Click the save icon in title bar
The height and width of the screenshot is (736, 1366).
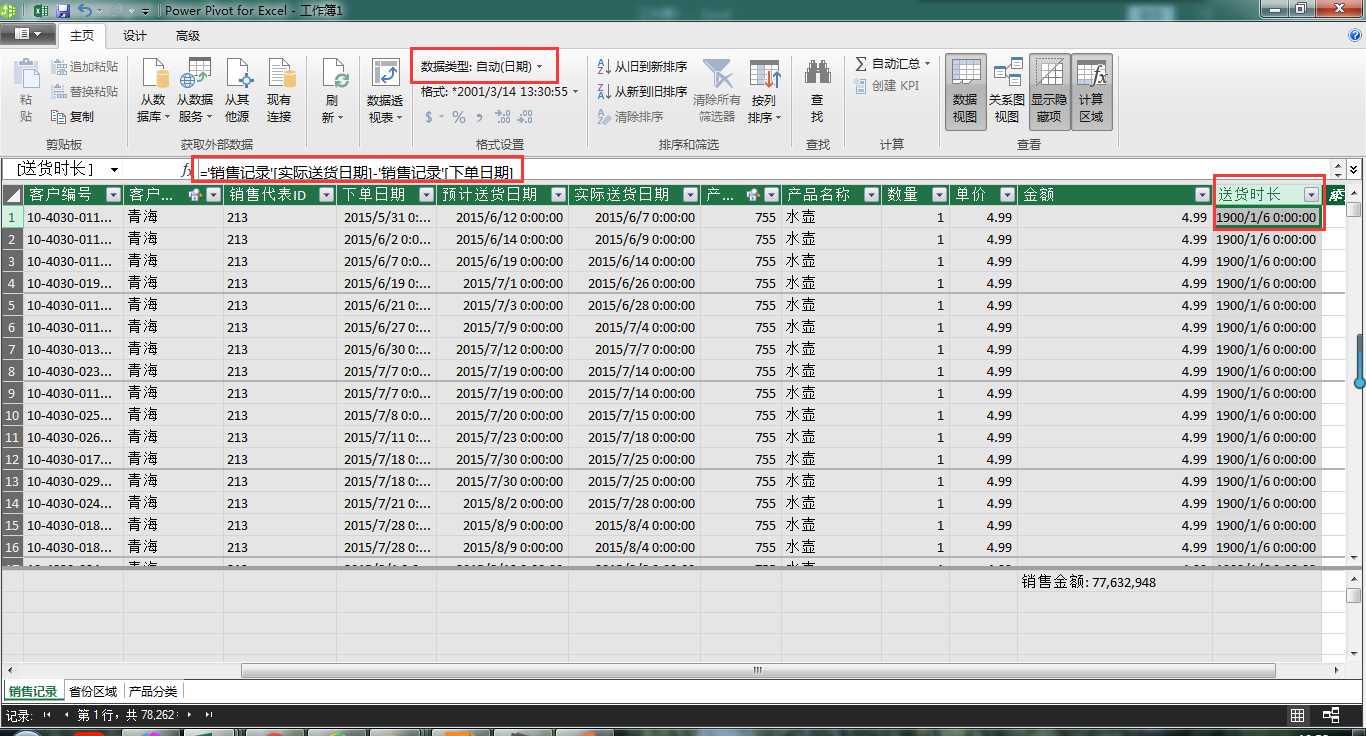63,10
